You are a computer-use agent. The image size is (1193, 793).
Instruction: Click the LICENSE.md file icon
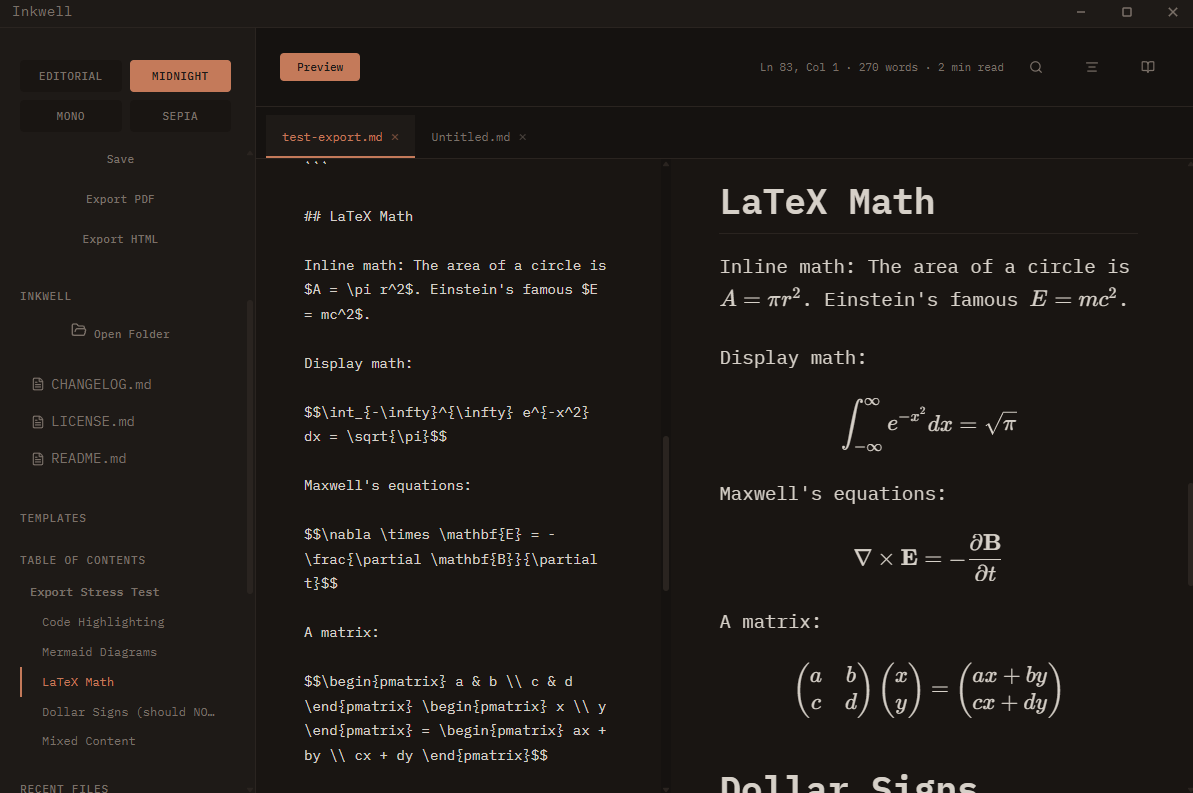(37, 422)
